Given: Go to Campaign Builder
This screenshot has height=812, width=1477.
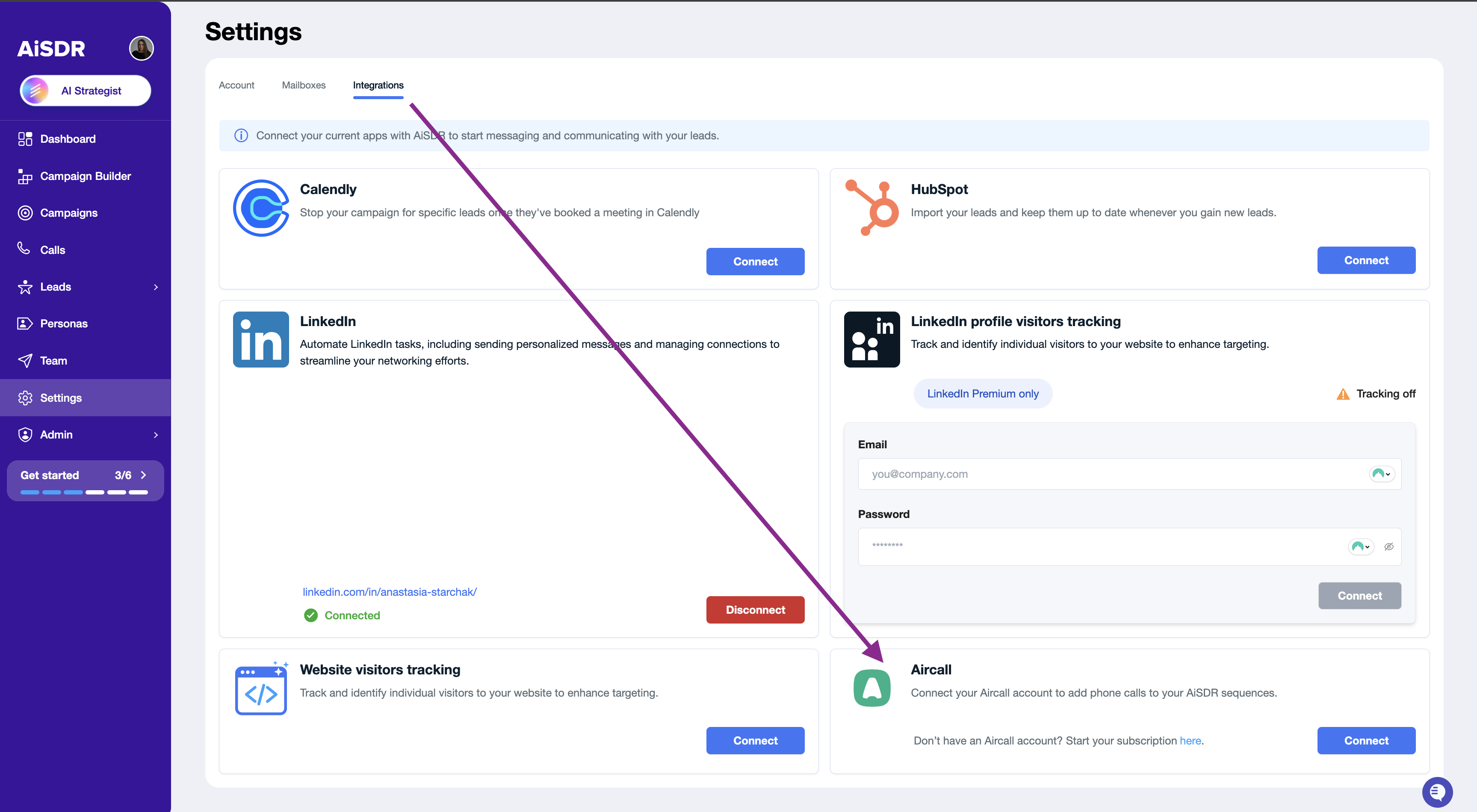Looking at the screenshot, I should tap(86, 176).
